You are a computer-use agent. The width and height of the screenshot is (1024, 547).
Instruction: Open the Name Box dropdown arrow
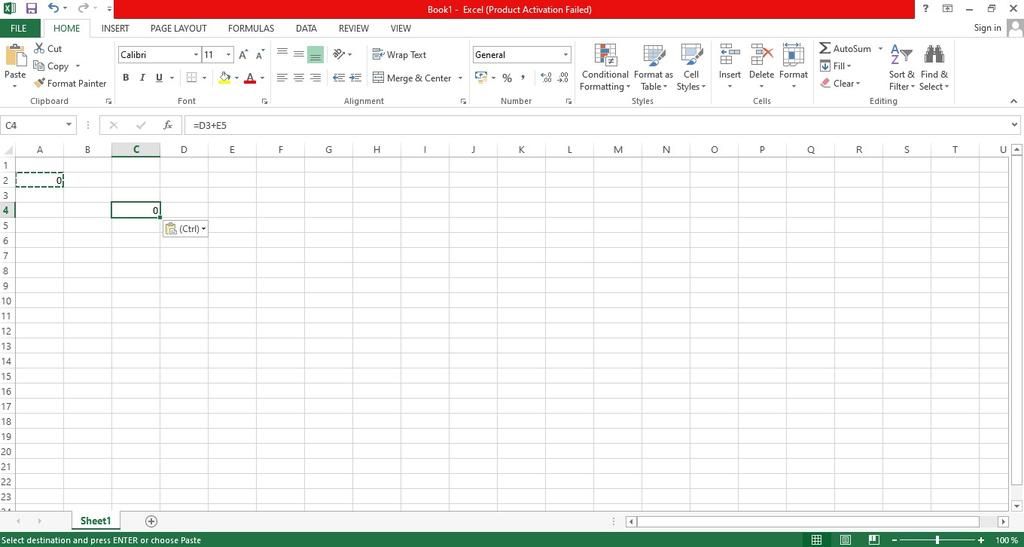(x=69, y=125)
